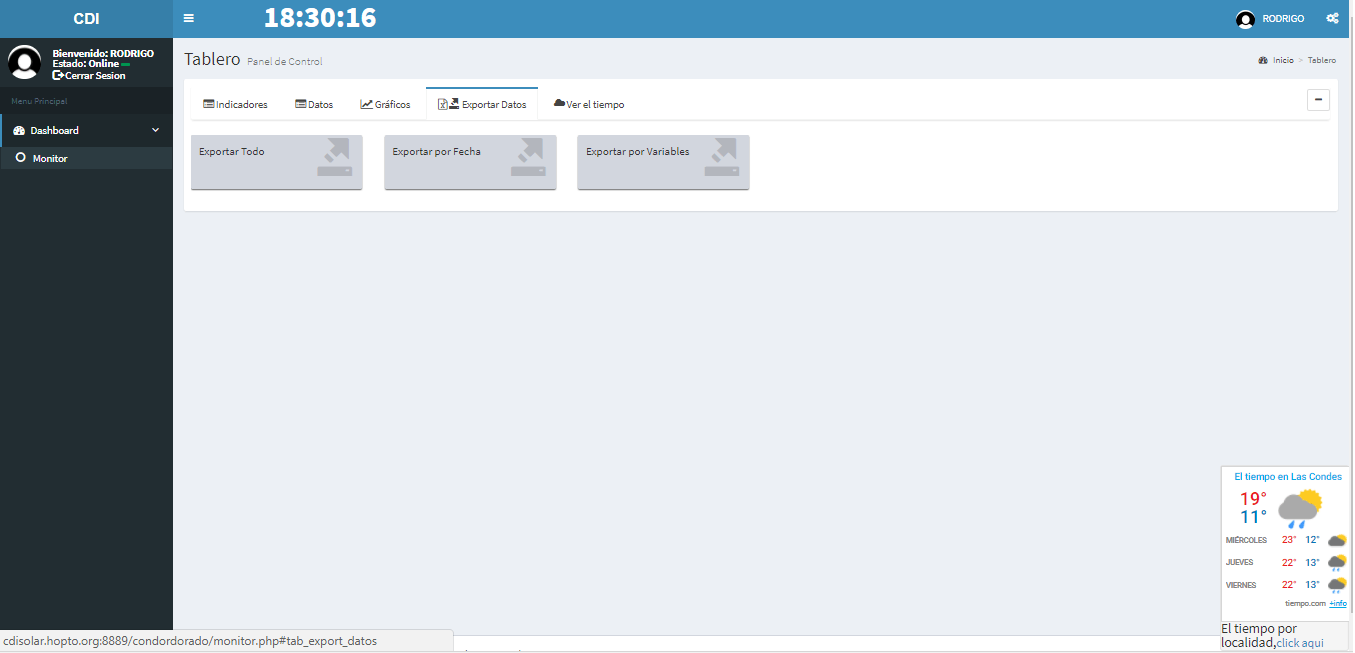Click the Monitor circle icon
The height and width of the screenshot is (653, 1355).
(x=20, y=158)
